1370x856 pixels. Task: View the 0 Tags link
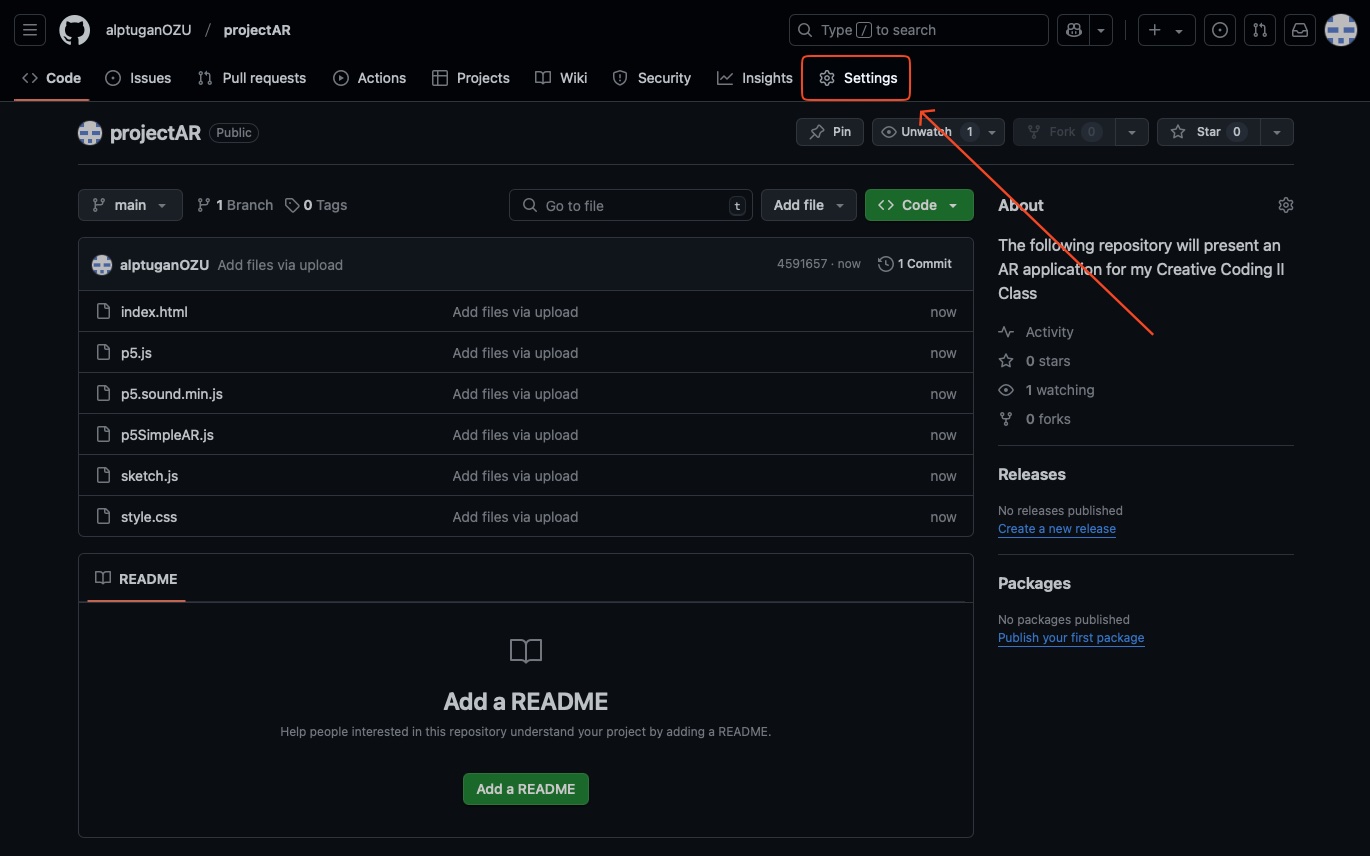[316, 205]
